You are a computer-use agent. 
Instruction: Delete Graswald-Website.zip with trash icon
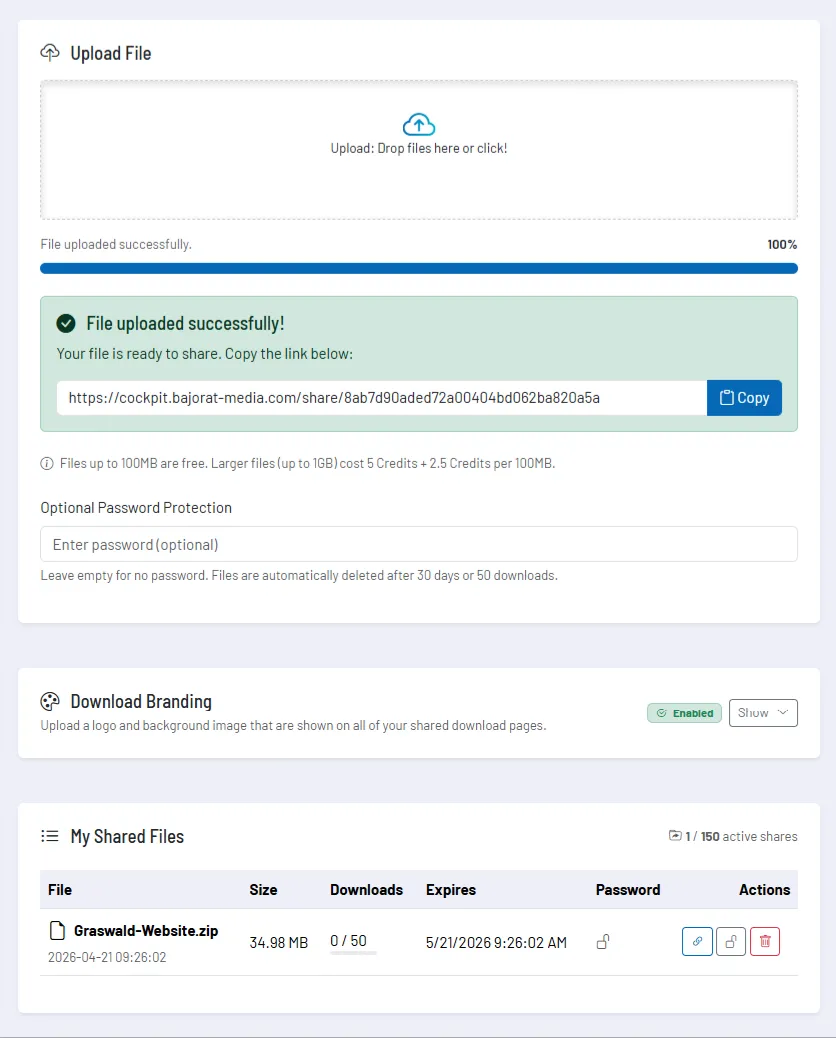765,941
